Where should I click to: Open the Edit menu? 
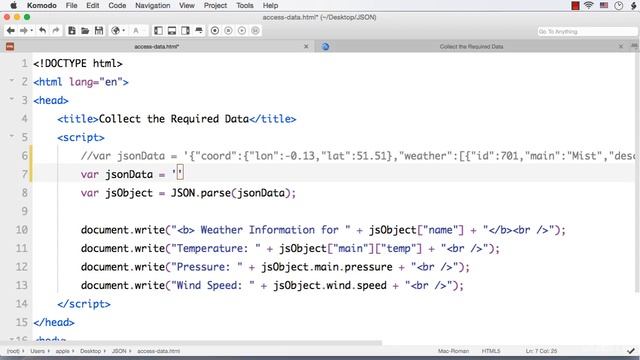tap(93, 5)
